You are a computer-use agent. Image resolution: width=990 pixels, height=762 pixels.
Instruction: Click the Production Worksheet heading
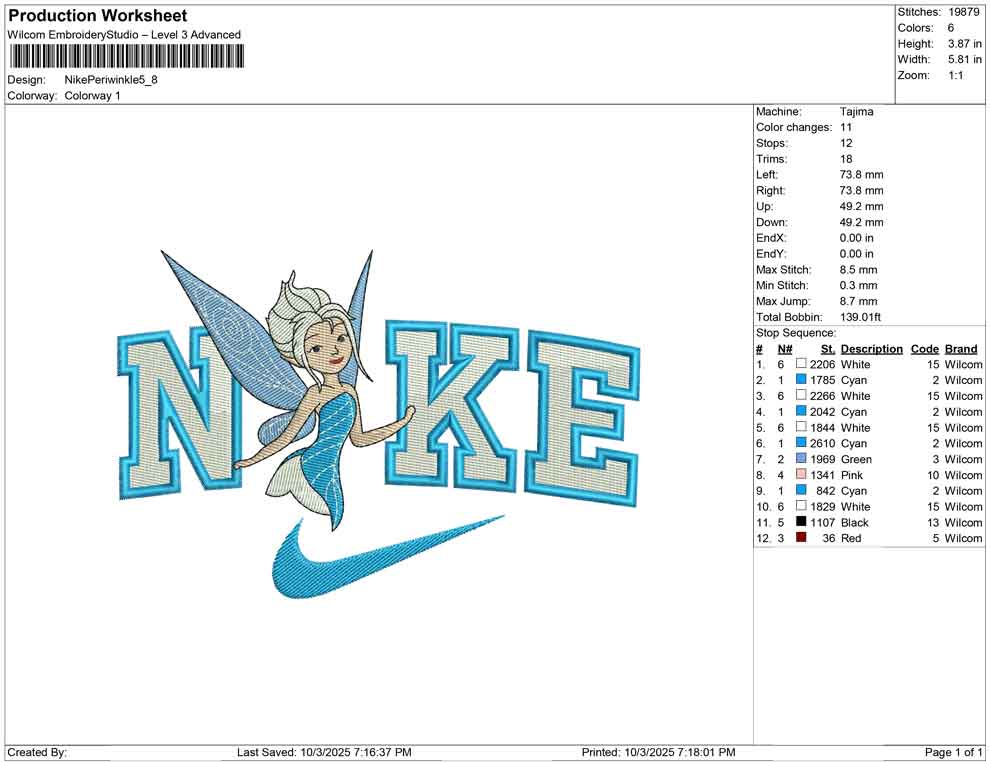98,16
